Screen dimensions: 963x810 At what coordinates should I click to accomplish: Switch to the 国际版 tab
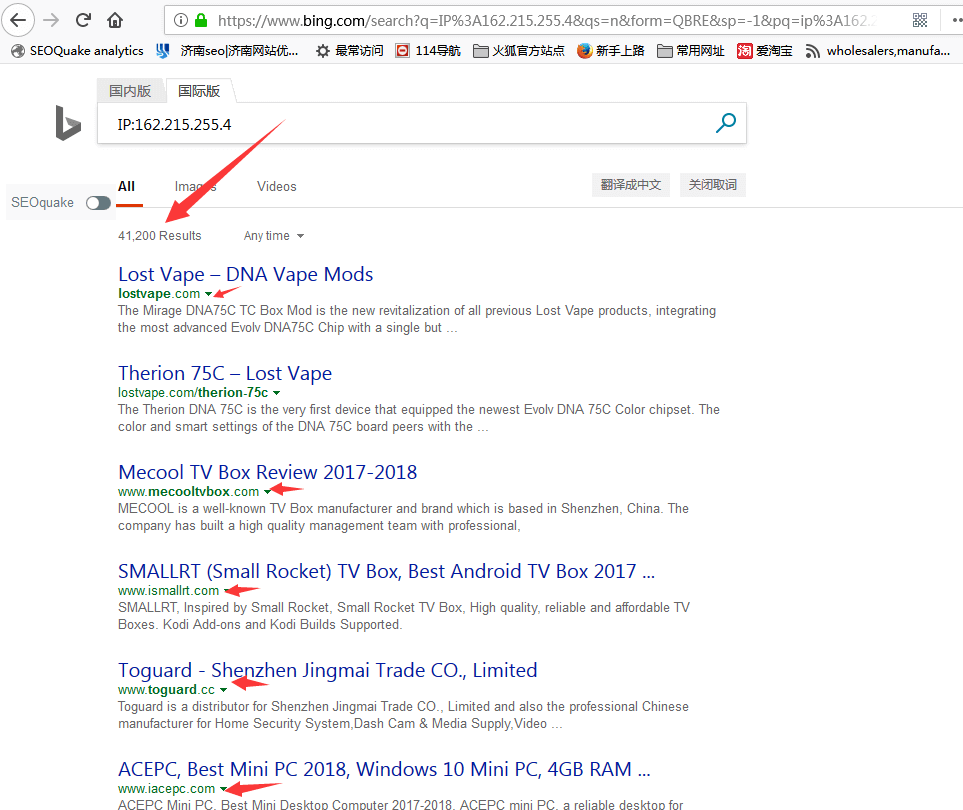(x=199, y=91)
